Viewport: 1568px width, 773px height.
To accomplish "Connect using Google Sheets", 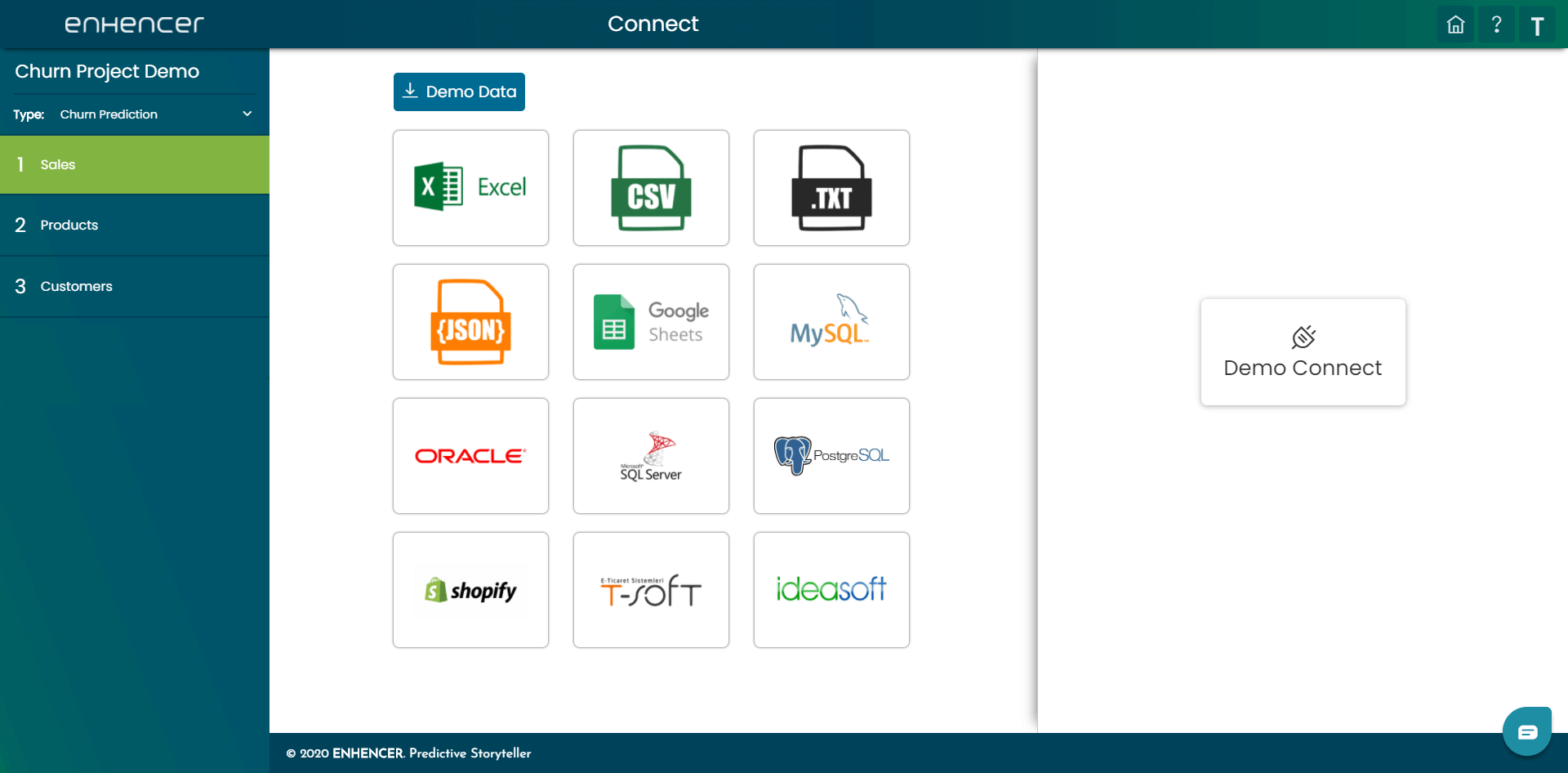I will point(651,322).
